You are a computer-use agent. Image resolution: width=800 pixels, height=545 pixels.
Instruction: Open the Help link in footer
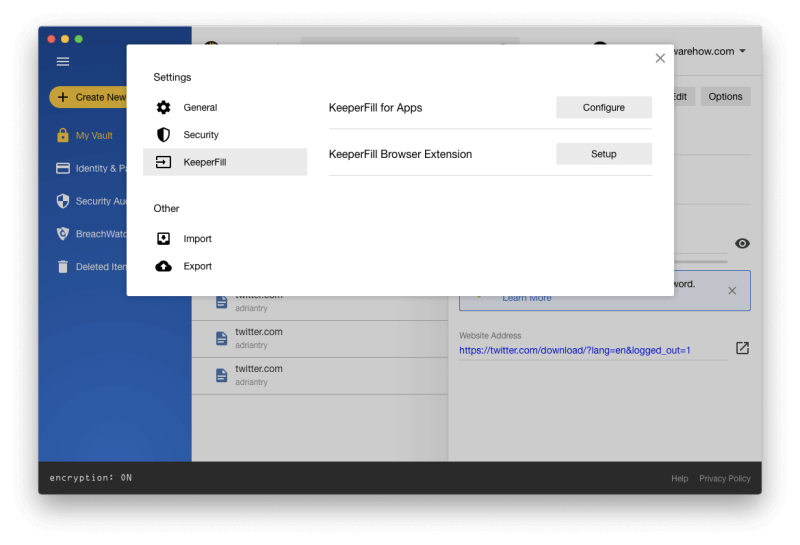pyautogui.click(x=680, y=478)
